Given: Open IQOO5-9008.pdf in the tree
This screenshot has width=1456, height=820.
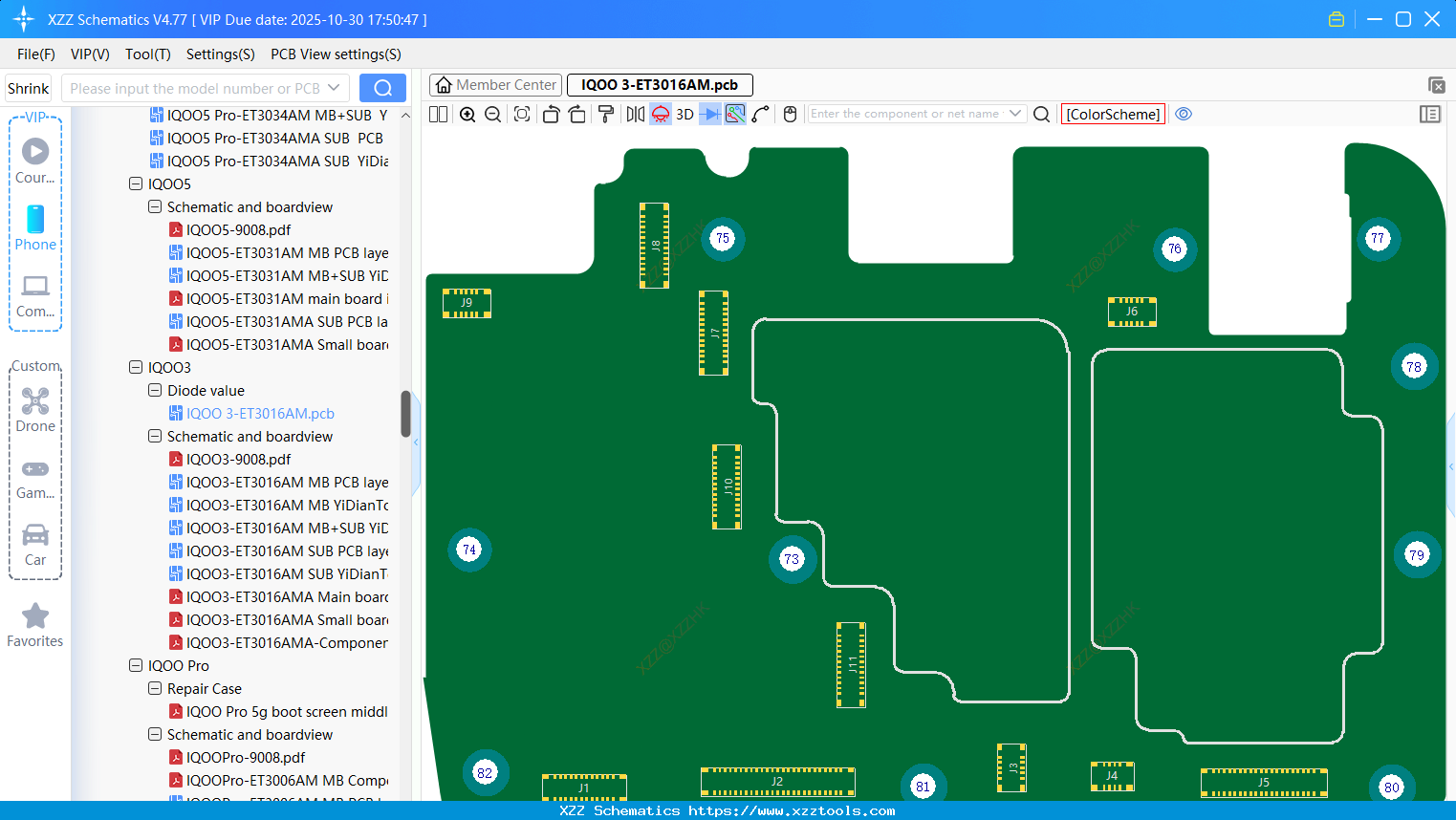Looking at the screenshot, I should [x=238, y=229].
